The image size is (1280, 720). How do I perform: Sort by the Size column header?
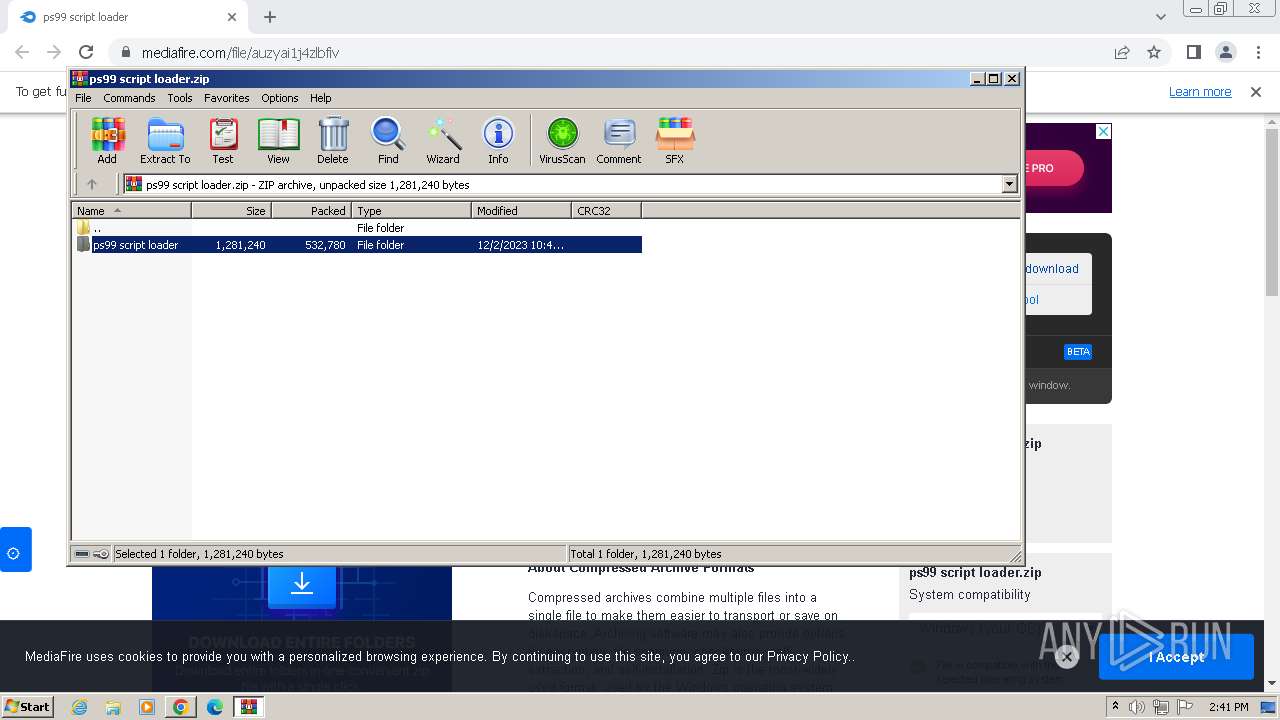point(231,210)
